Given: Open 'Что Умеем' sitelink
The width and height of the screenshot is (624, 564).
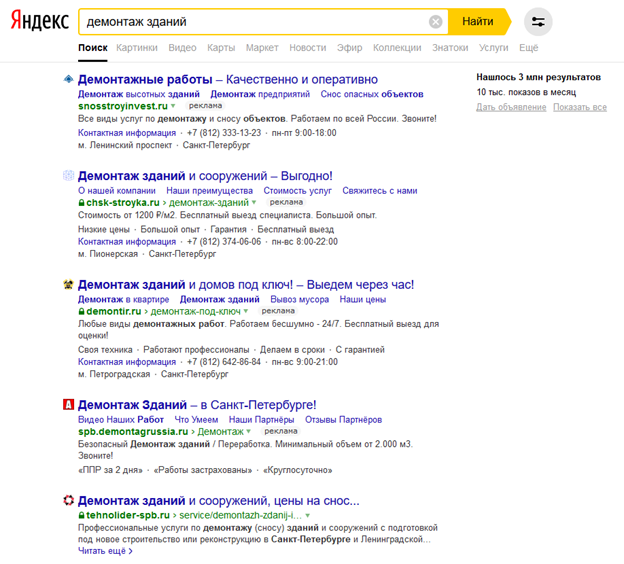Looking at the screenshot, I should coord(196,420).
